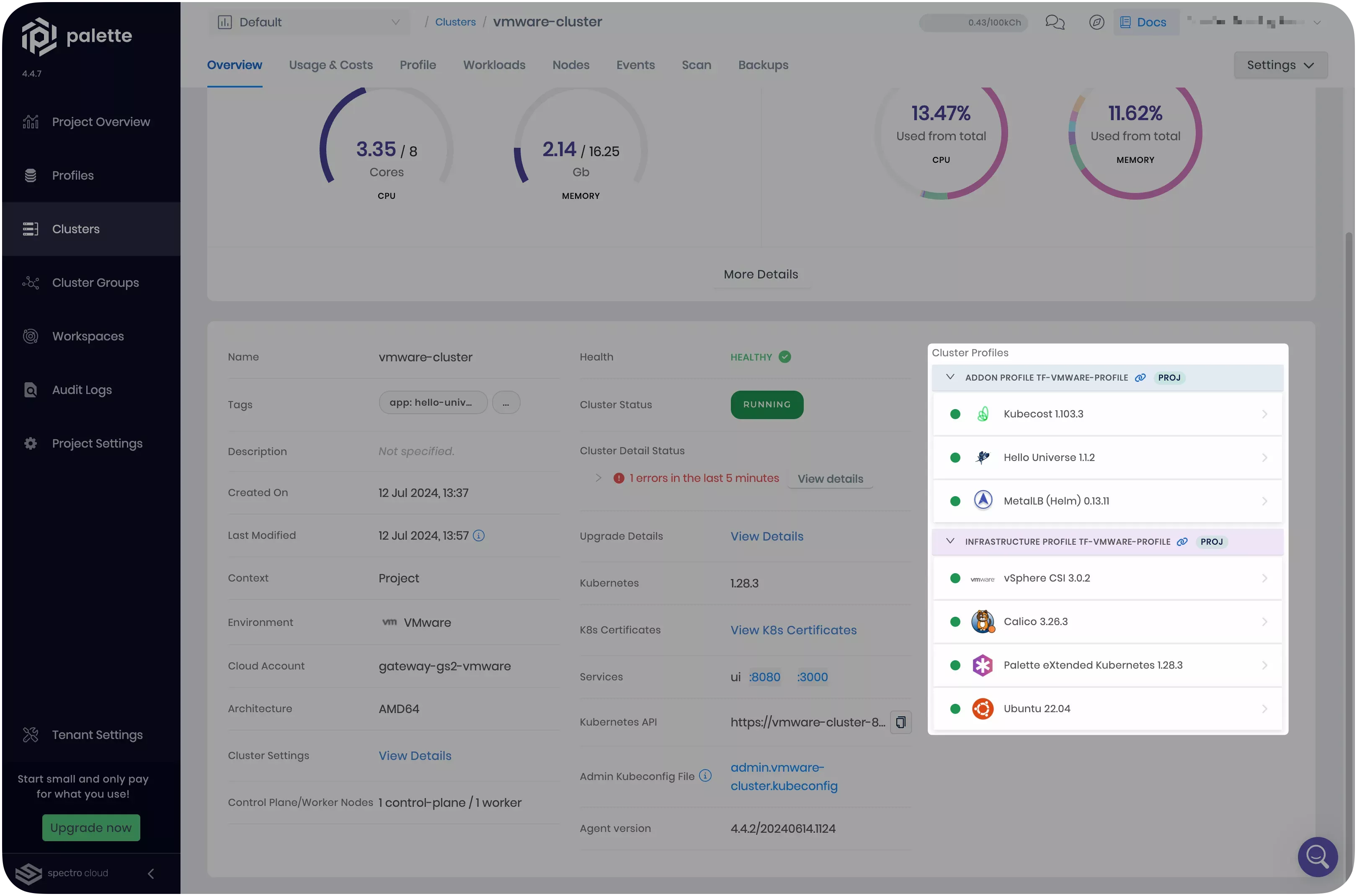This screenshot has height=896, width=1357.
Task: Collapse the sidebar with the arrow
Action: pos(151,874)
